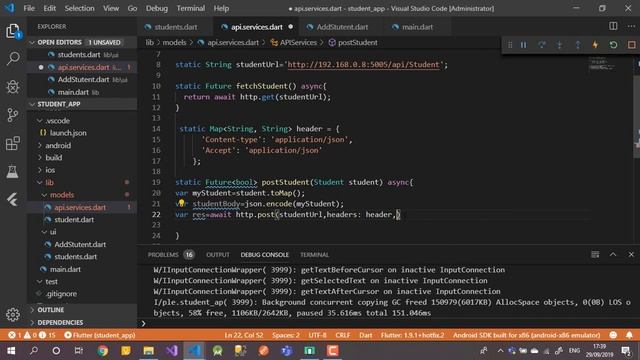Open the Debug view bug icon
This screenshot has width=640, height=360.
click(13, 87)
